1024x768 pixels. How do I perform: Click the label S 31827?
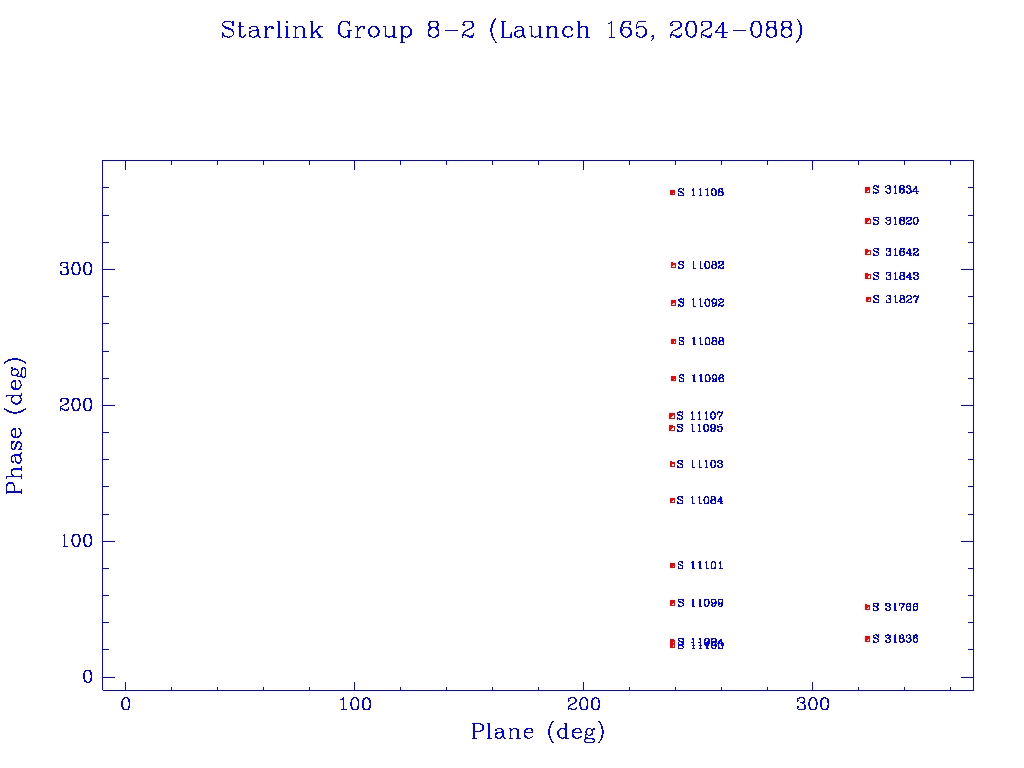[896, 299]
